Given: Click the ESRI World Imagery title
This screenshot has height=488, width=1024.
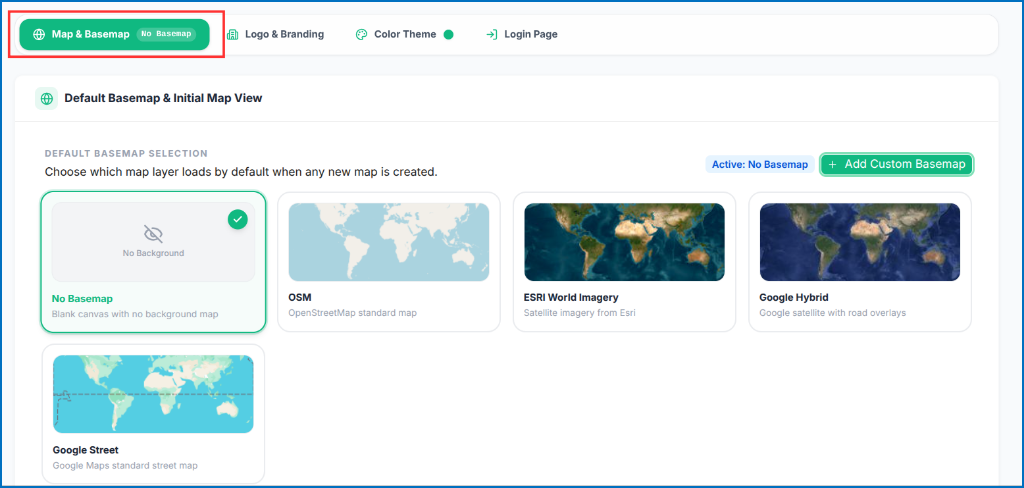Looking at the screenshot, I should (x=571, y=297).
